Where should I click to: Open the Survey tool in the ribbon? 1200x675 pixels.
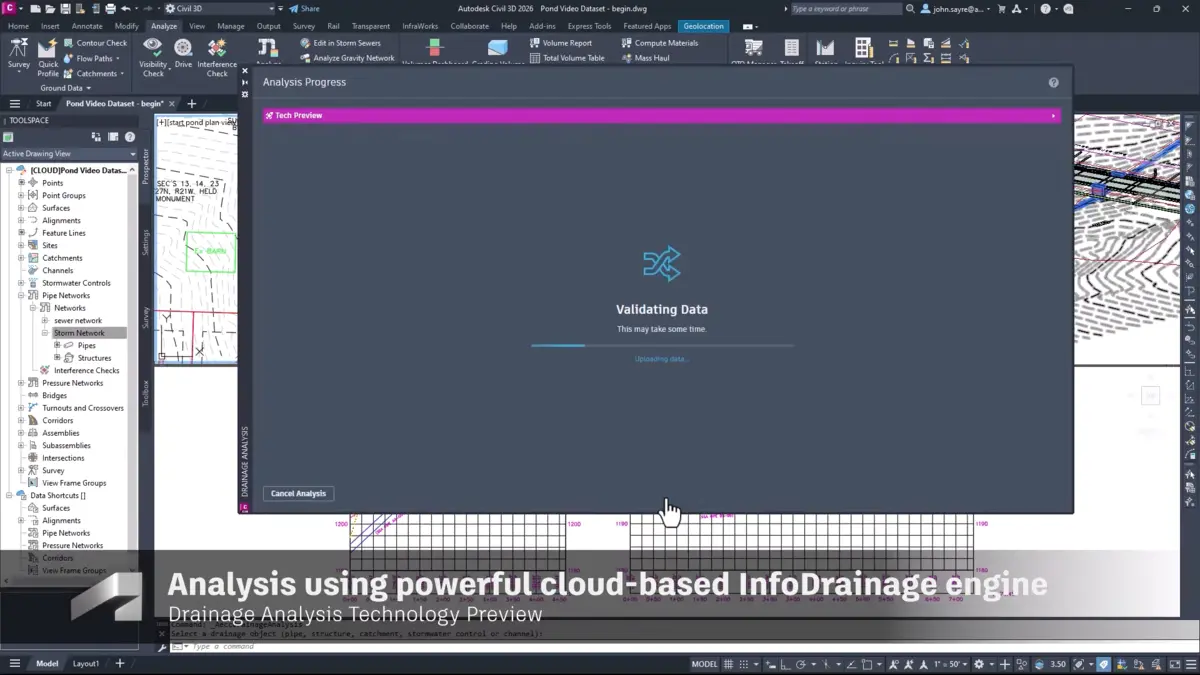[19, 55]
